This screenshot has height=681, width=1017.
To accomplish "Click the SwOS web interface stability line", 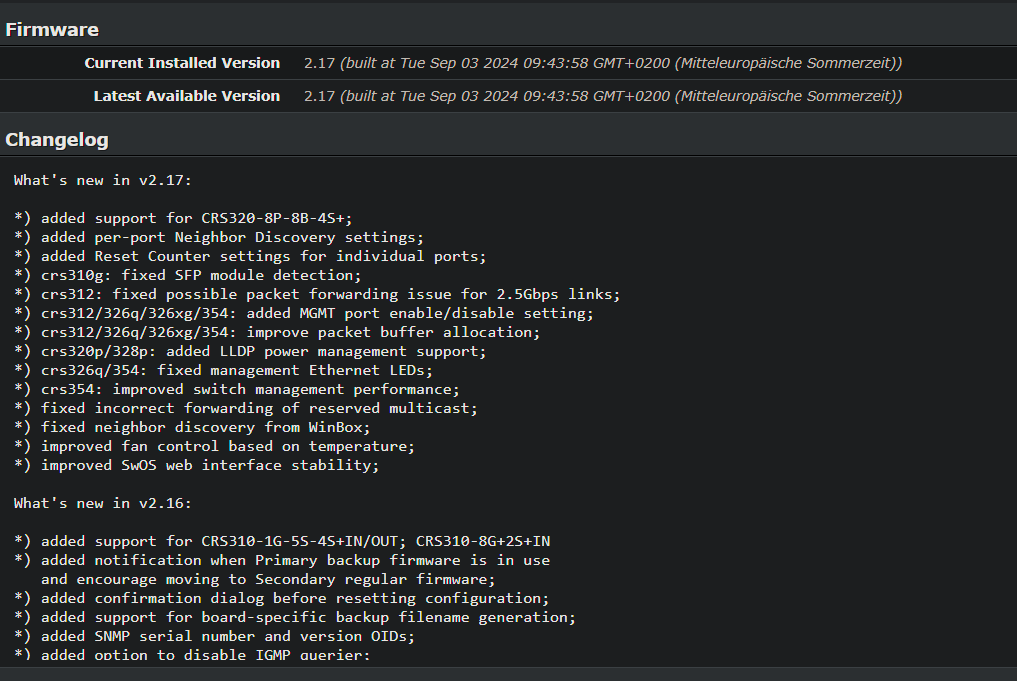I will tap(197, 466).
